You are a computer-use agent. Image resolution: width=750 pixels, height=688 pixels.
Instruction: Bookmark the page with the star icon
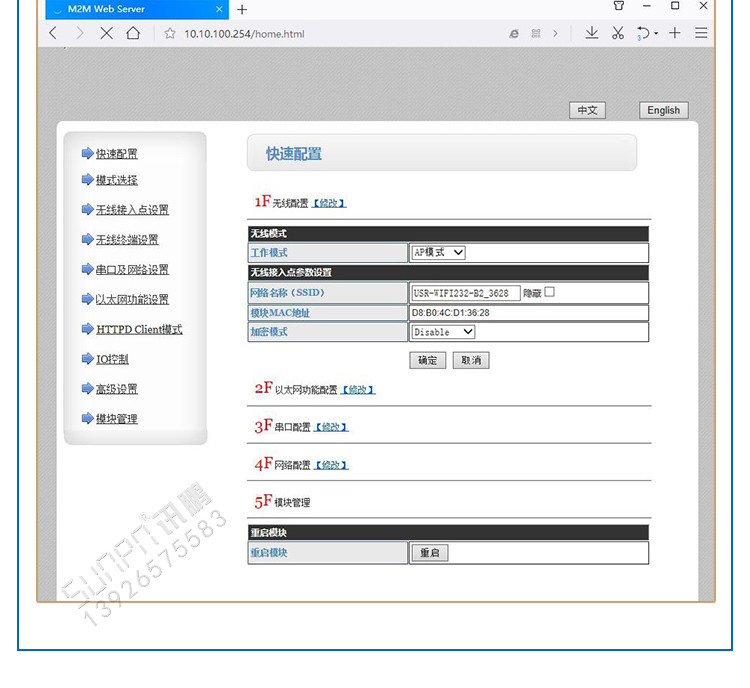pyautogui.click(x=170, y=34)
